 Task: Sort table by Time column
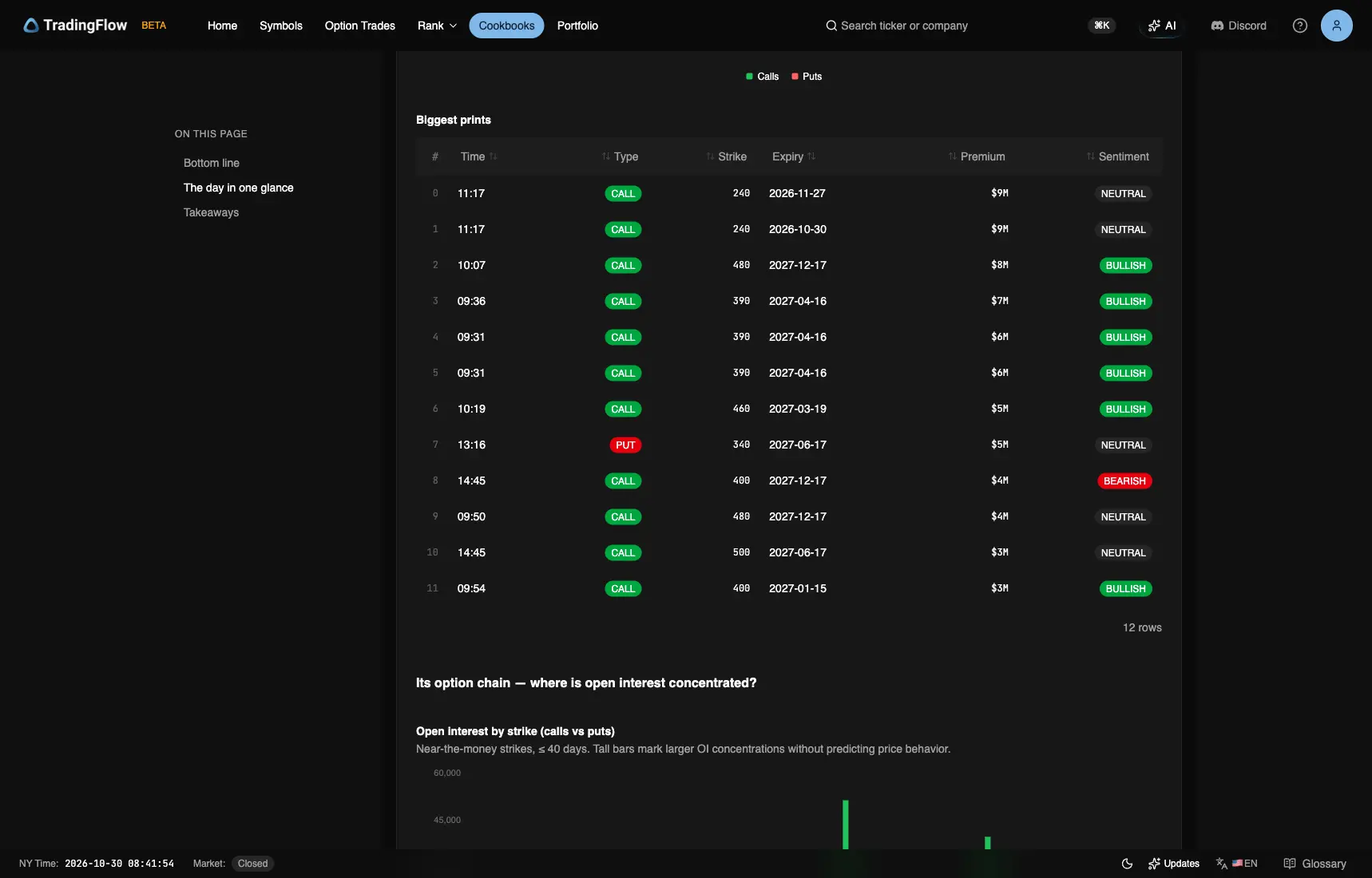tap(479, 156)
